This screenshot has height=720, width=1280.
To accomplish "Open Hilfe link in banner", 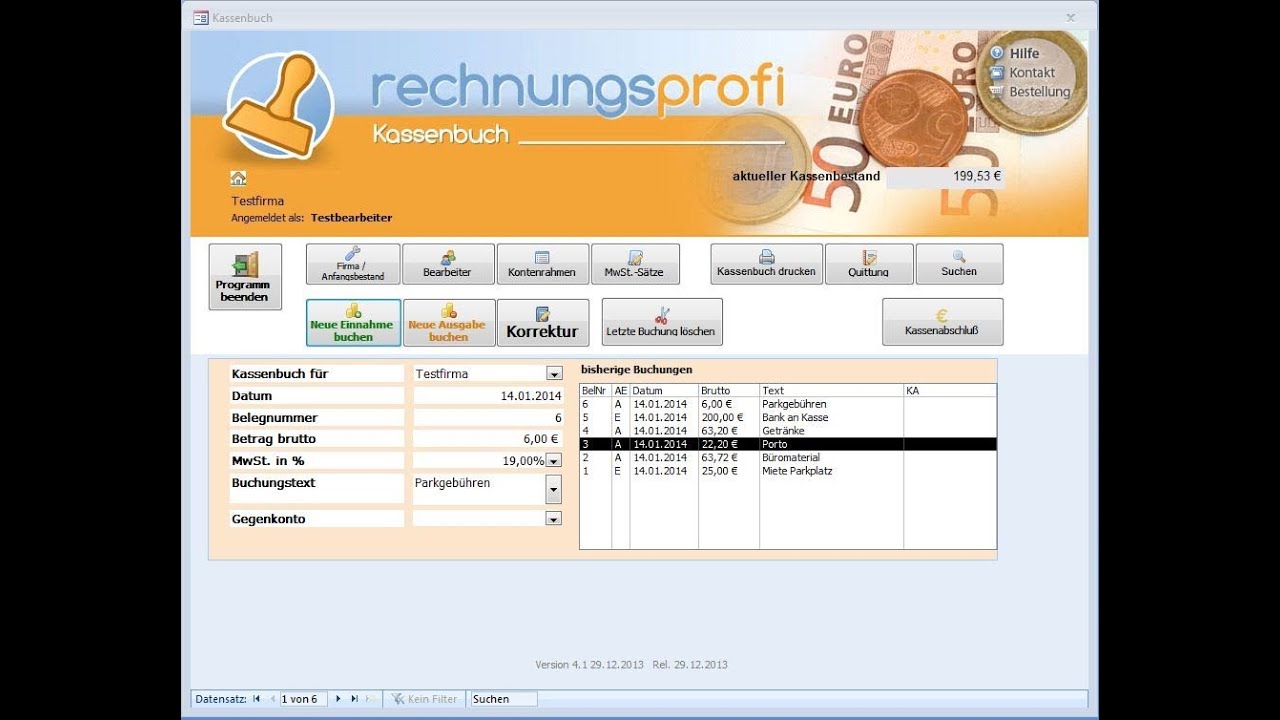I will (1024, 53).
